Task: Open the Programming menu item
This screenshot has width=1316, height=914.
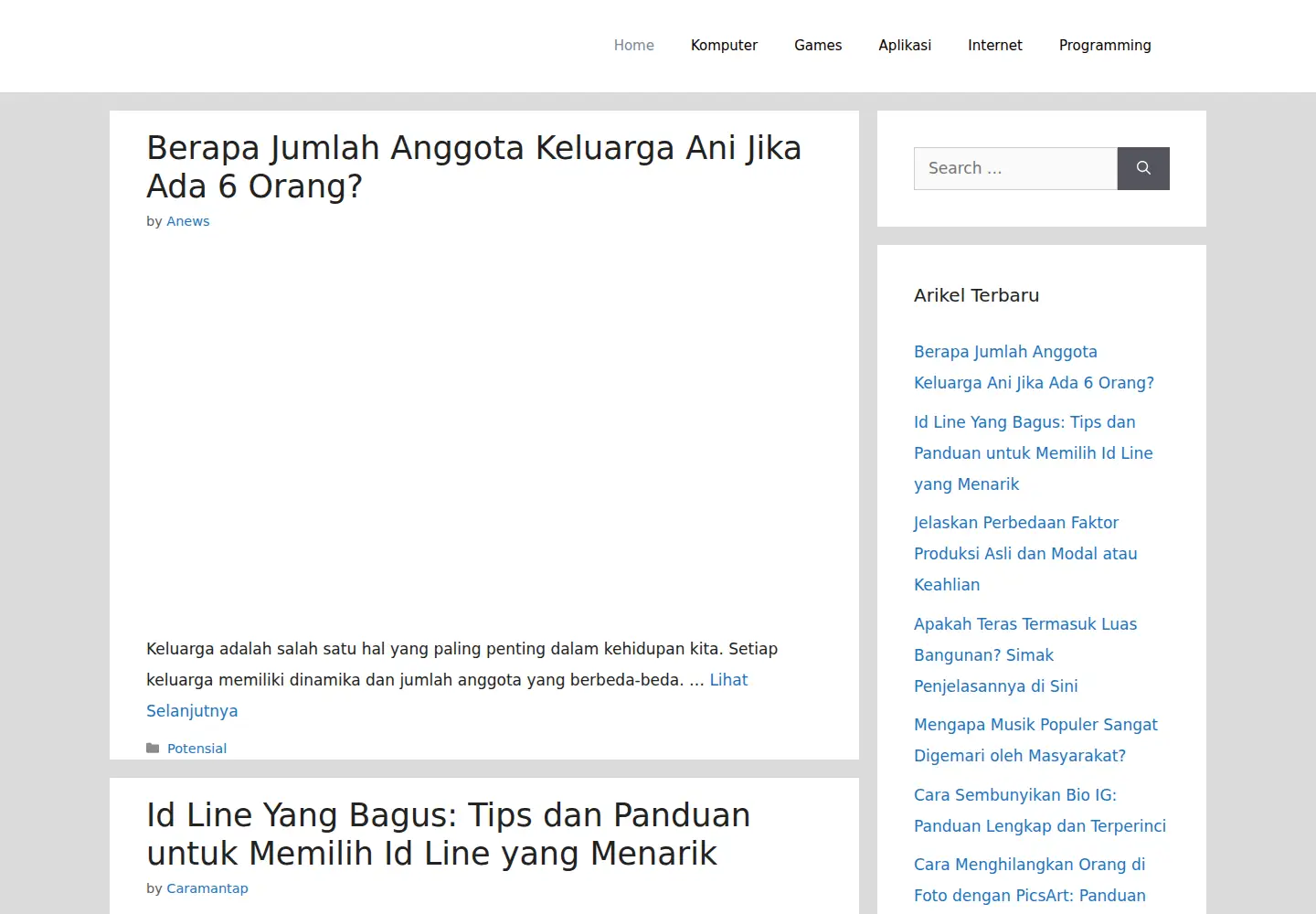Action: (1105, 46)
